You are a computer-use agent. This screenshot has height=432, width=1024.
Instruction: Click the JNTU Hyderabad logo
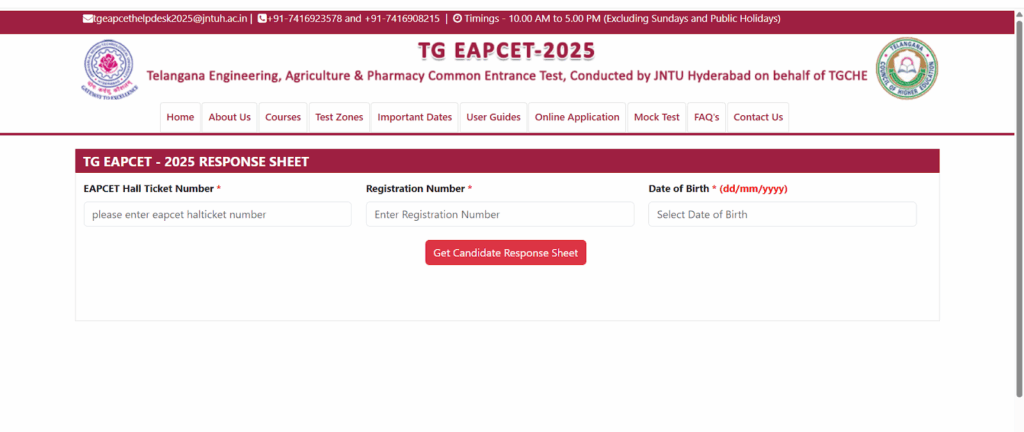110,69
